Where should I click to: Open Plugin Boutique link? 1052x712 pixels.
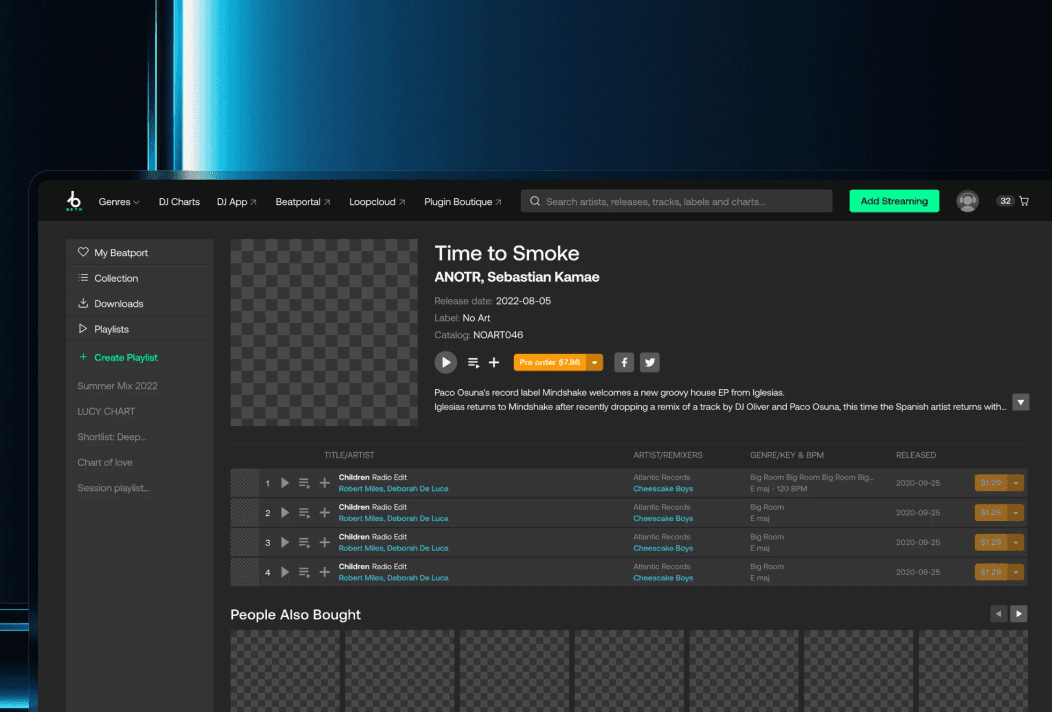pyautogui.click(x=463, y=201)
